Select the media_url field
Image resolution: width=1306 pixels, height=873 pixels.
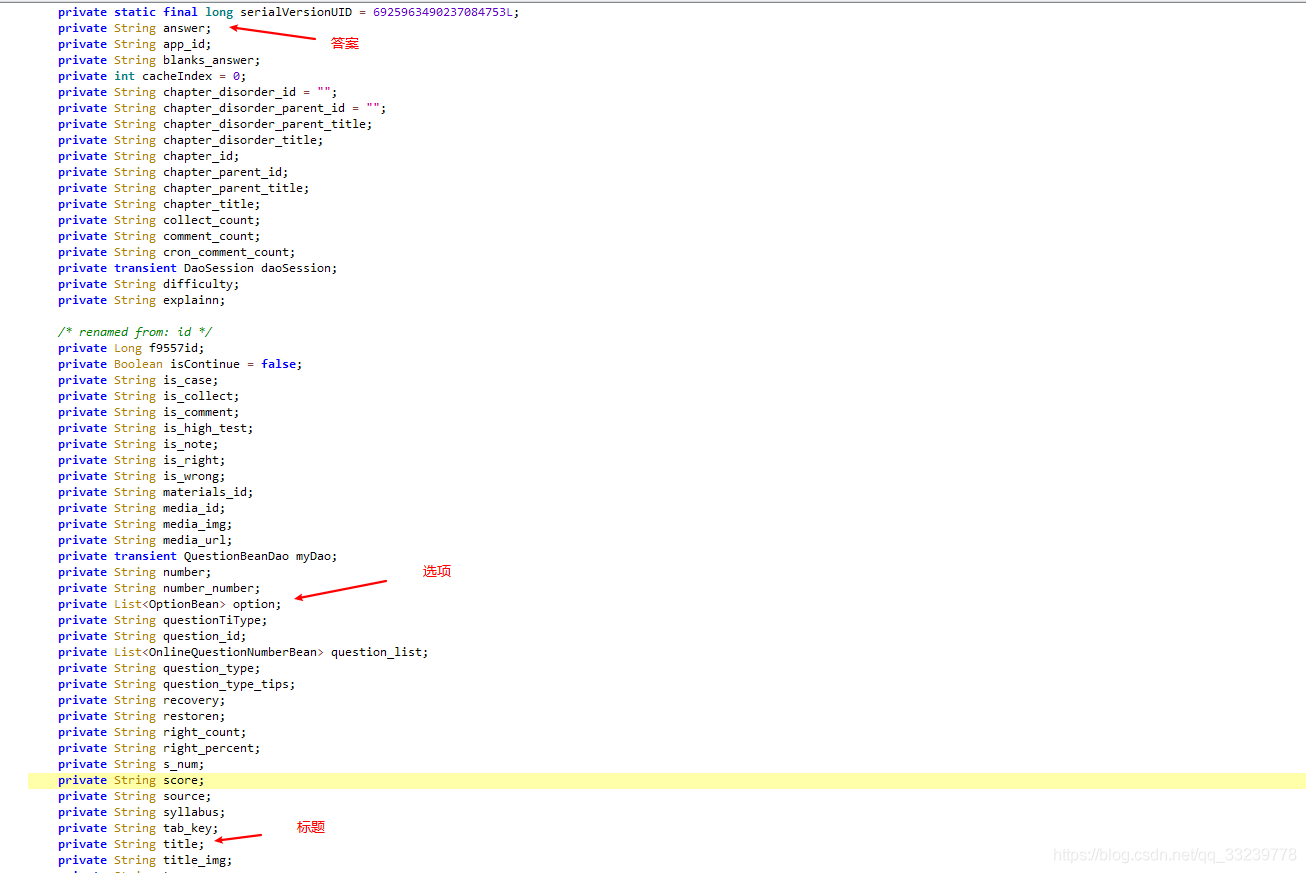(145, 540)
